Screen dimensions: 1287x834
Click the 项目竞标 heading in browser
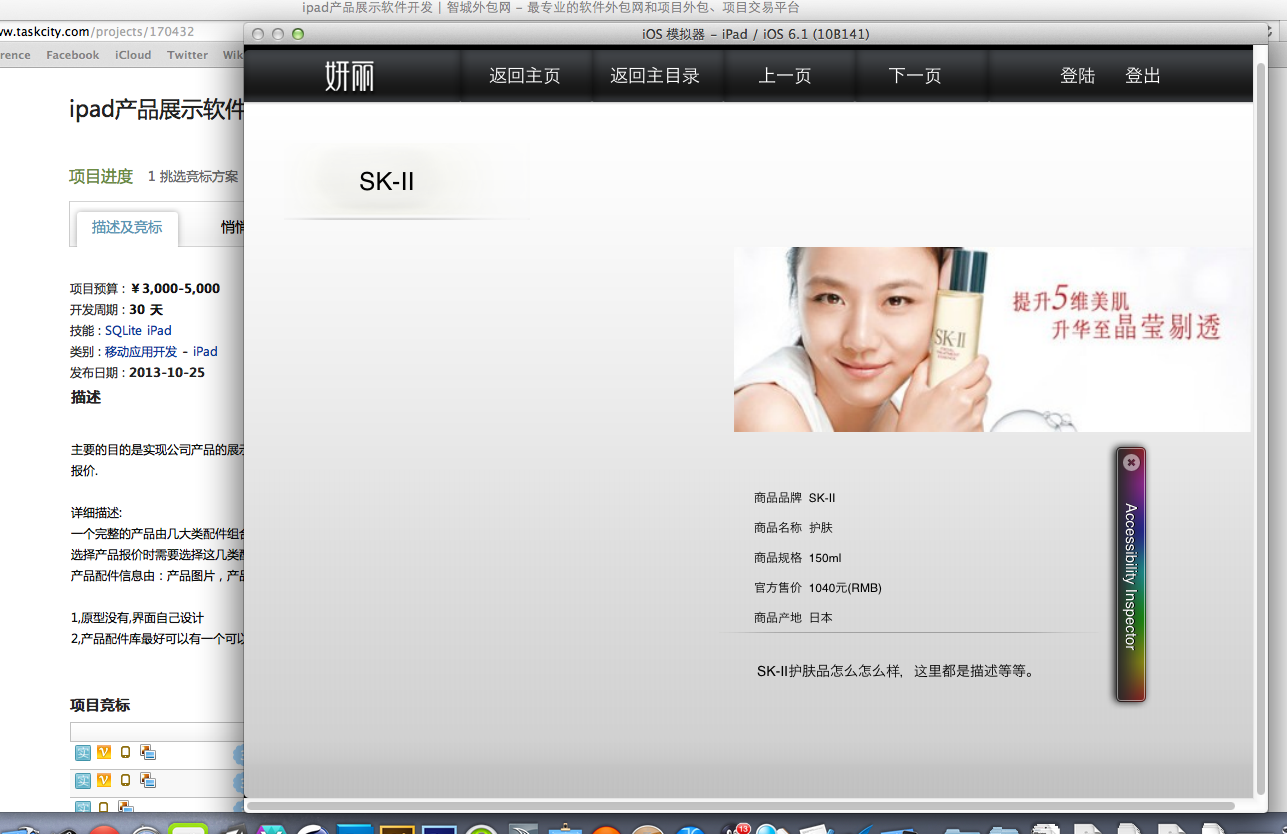point(100,705)
